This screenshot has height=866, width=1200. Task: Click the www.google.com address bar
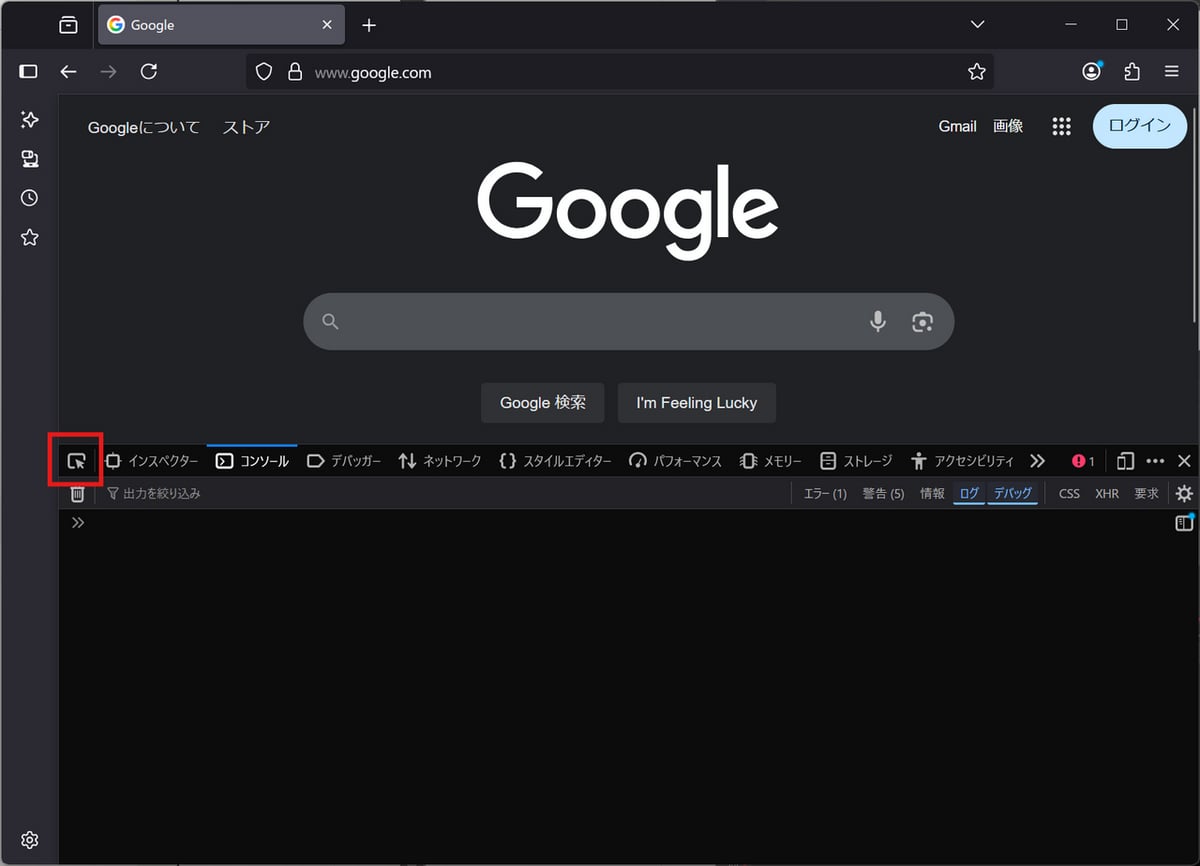(x=620, y=72)
